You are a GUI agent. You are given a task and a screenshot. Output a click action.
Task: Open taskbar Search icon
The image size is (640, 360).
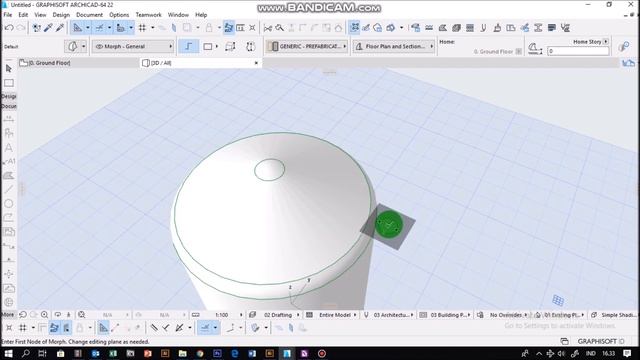pos(25,353)
